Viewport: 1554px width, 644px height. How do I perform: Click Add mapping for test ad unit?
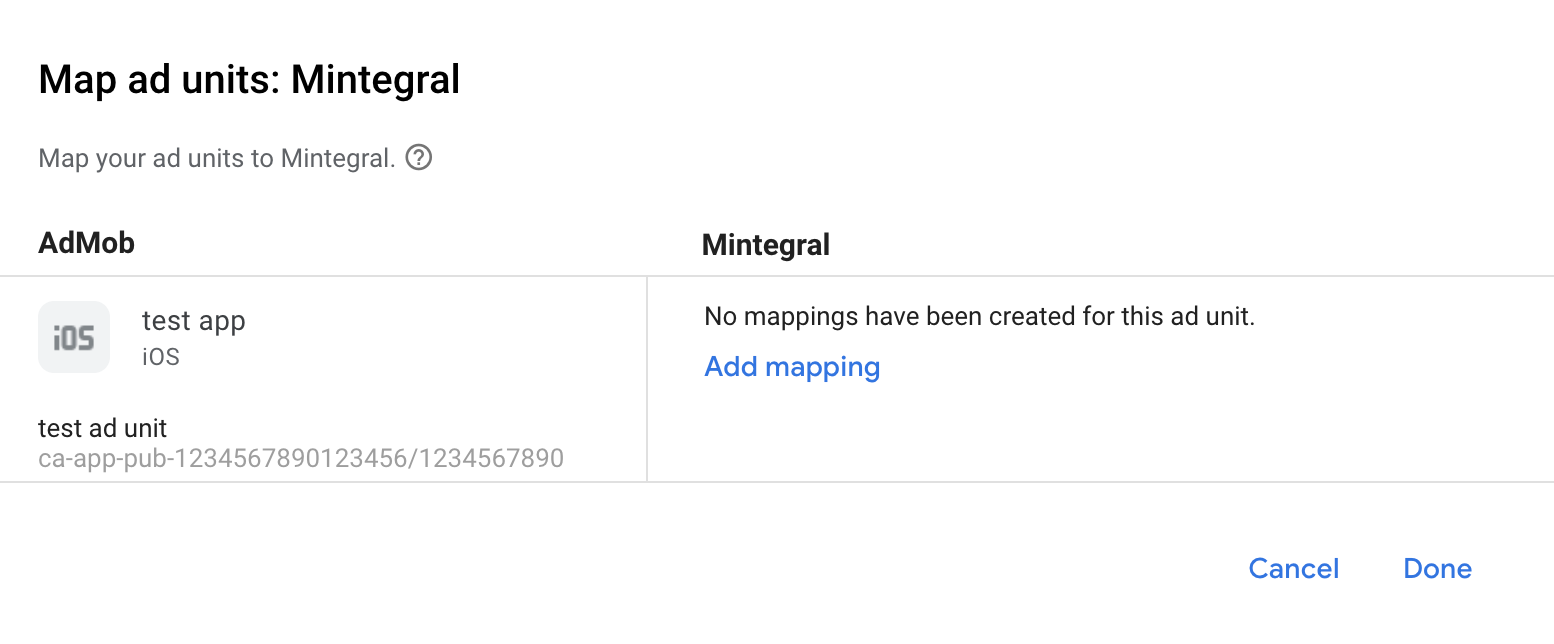791,366
